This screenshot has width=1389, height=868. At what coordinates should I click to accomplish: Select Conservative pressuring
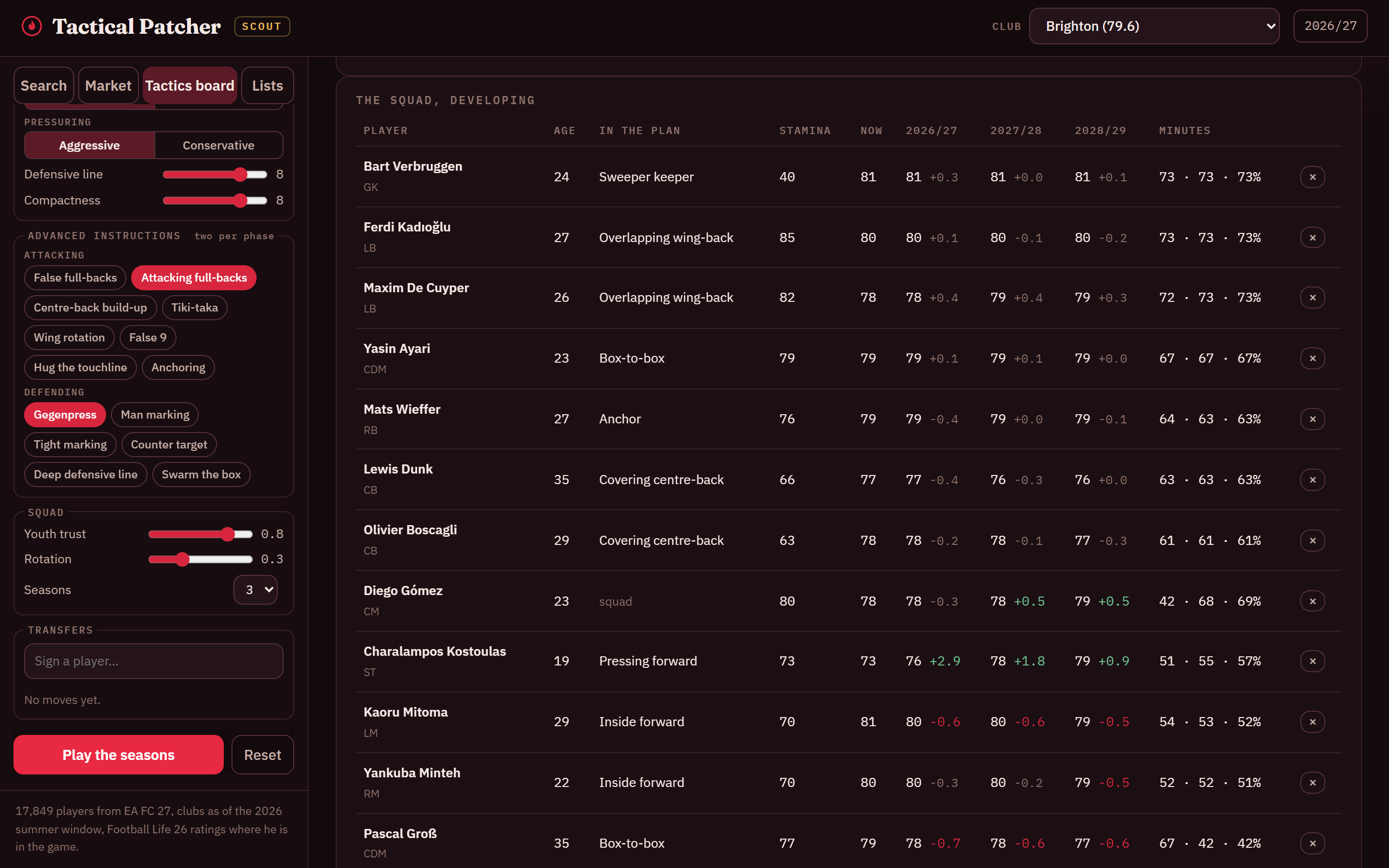(218, 145)
